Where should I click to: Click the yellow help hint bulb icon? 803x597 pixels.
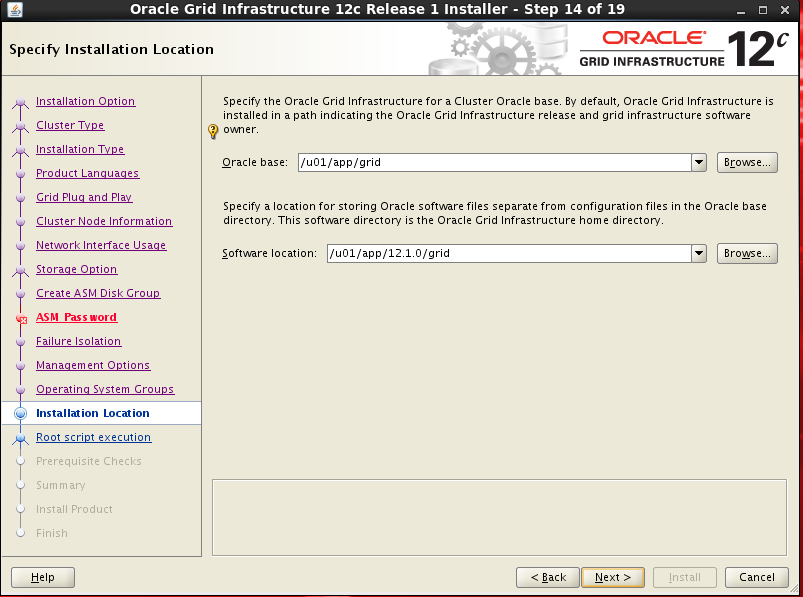click(x=213, y=131)
